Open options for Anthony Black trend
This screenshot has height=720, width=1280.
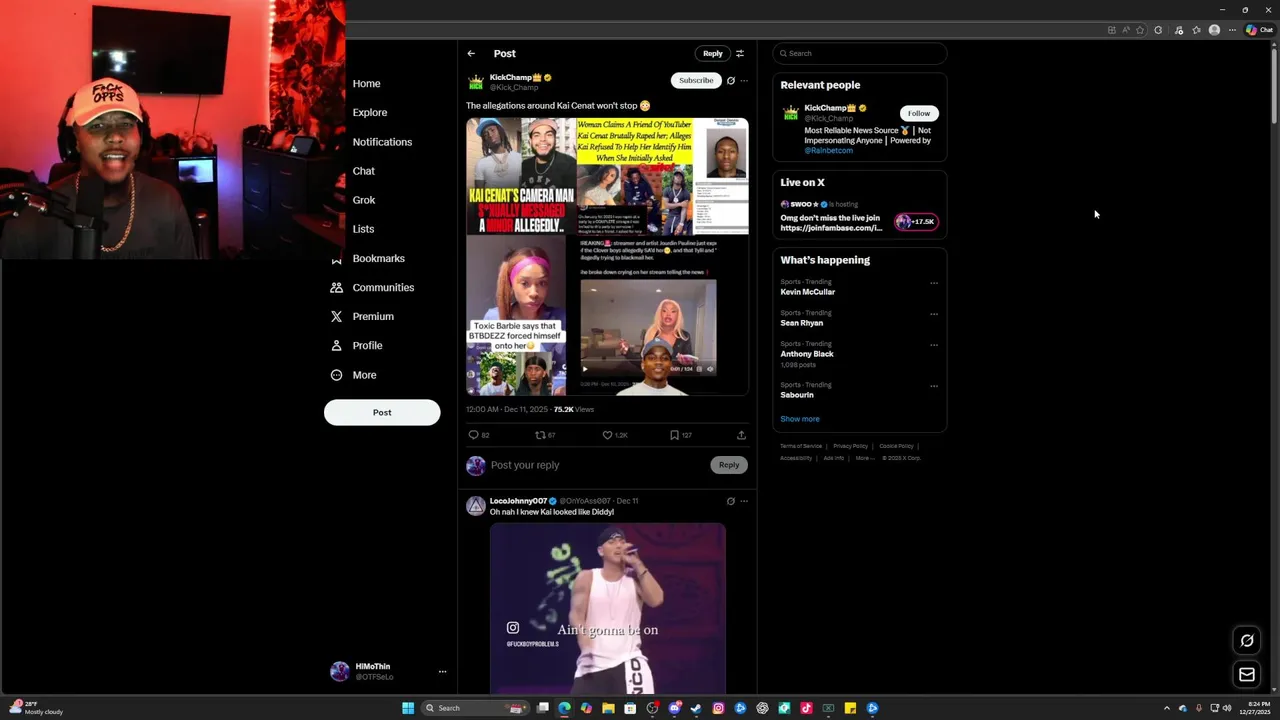(x=934, y=345)
